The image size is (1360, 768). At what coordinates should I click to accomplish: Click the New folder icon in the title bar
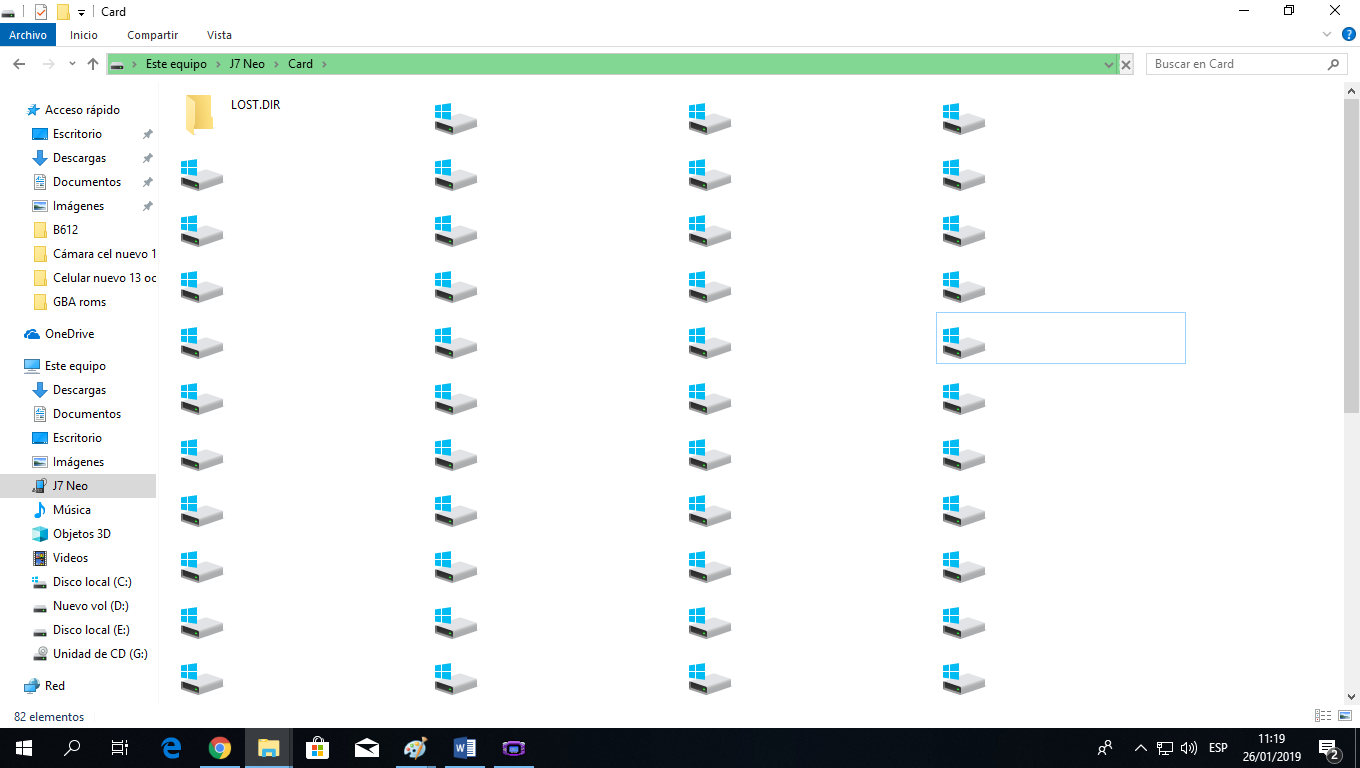click(63, 12)
